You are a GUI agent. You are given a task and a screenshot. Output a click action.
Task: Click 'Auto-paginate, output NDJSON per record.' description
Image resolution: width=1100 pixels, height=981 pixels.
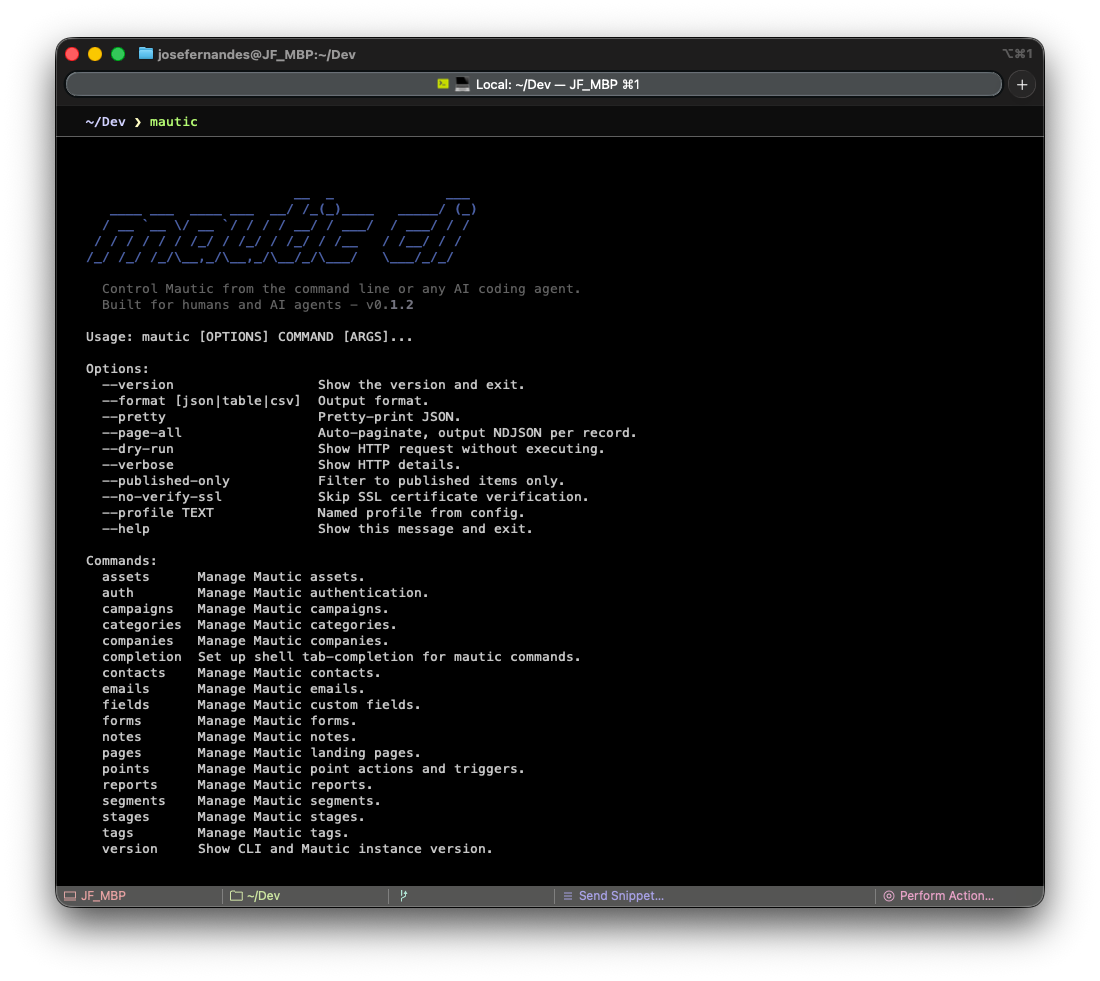[x=477, y=433]
